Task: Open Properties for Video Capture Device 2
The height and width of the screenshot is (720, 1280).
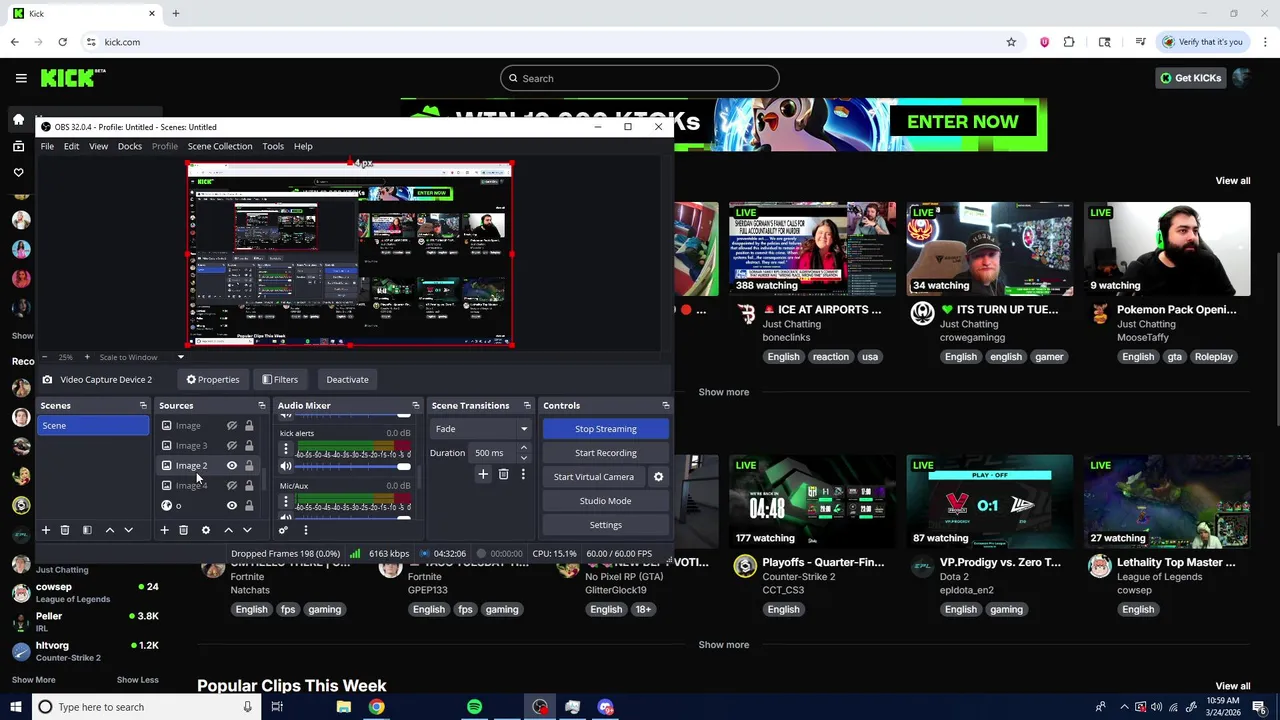Action: 213,380
